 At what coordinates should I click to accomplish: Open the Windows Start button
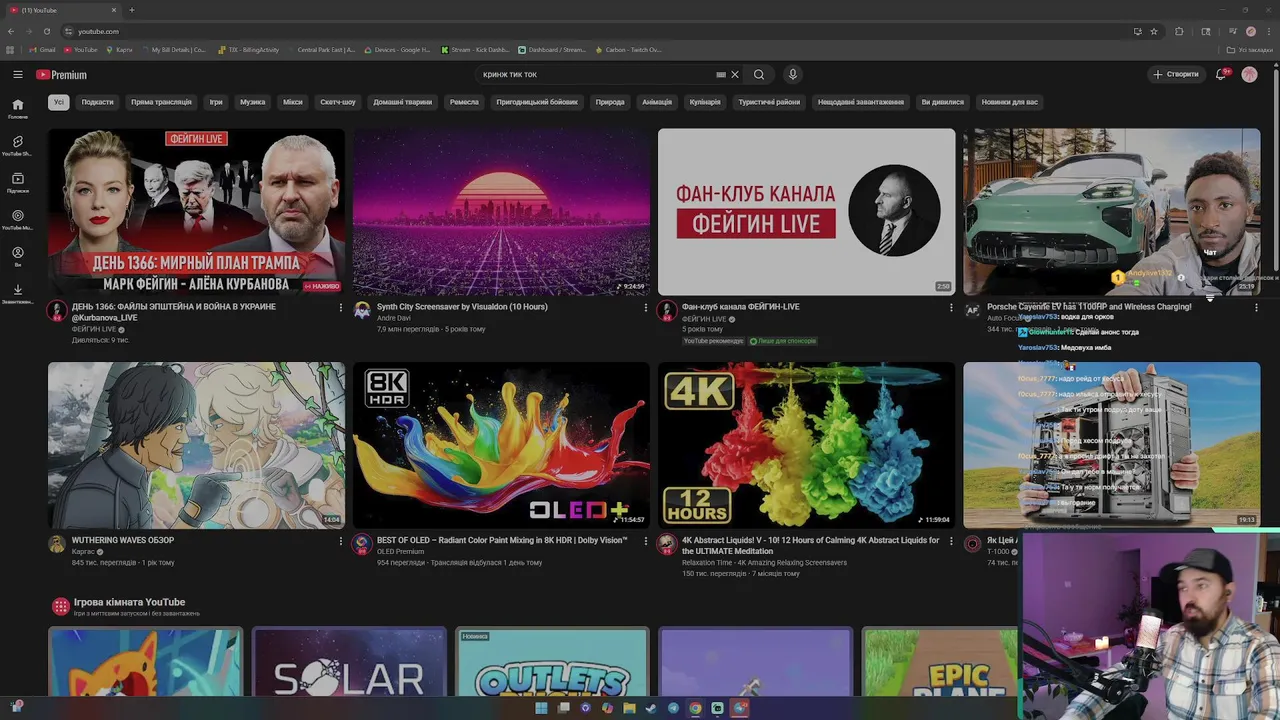[541, 708]
